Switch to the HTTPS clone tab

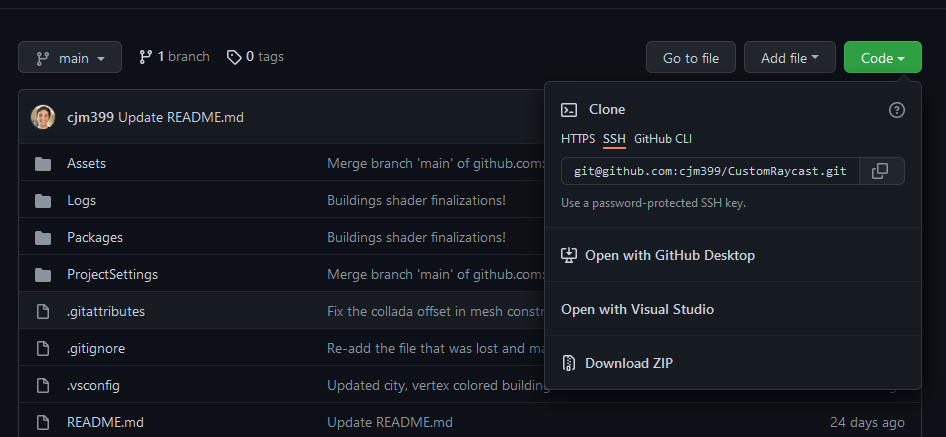578,139
